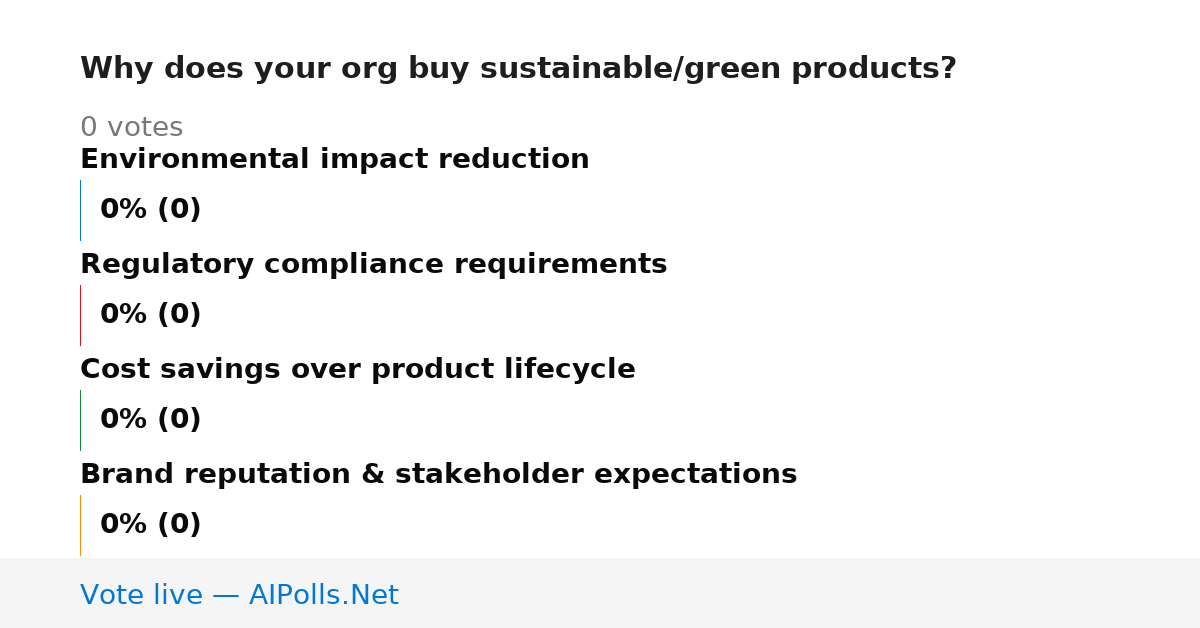
Task: Open the Vote live AIPolls.Net link
Action: coord(239,595)
